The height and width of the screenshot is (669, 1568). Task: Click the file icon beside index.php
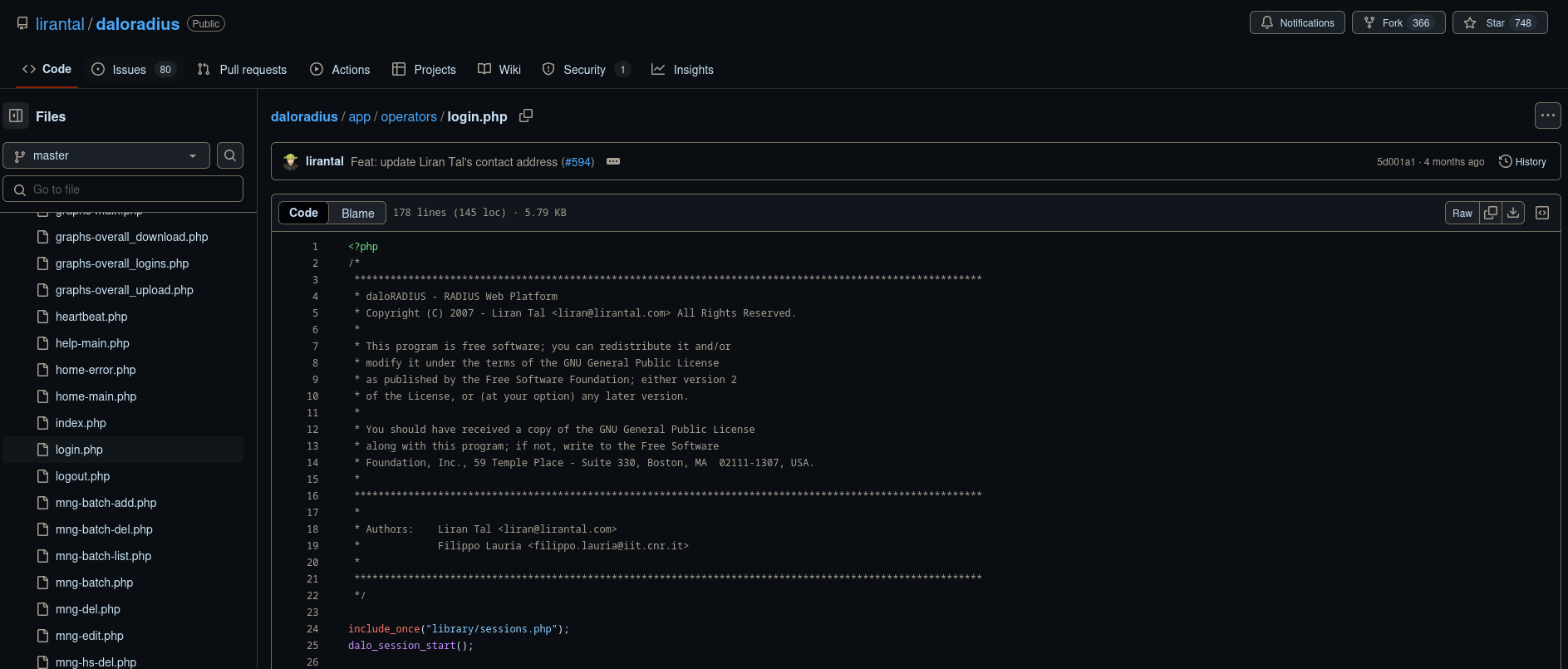tap(43, 423)
